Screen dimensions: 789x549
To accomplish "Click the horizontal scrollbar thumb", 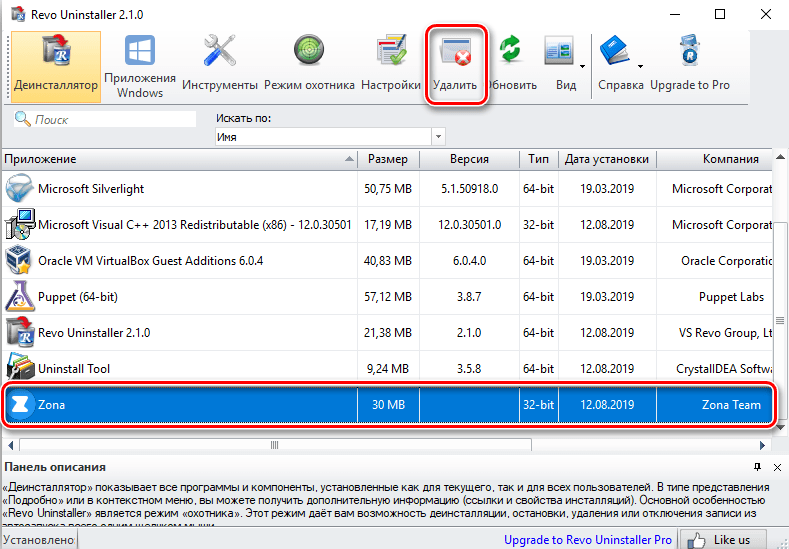I will coord(275,445).
